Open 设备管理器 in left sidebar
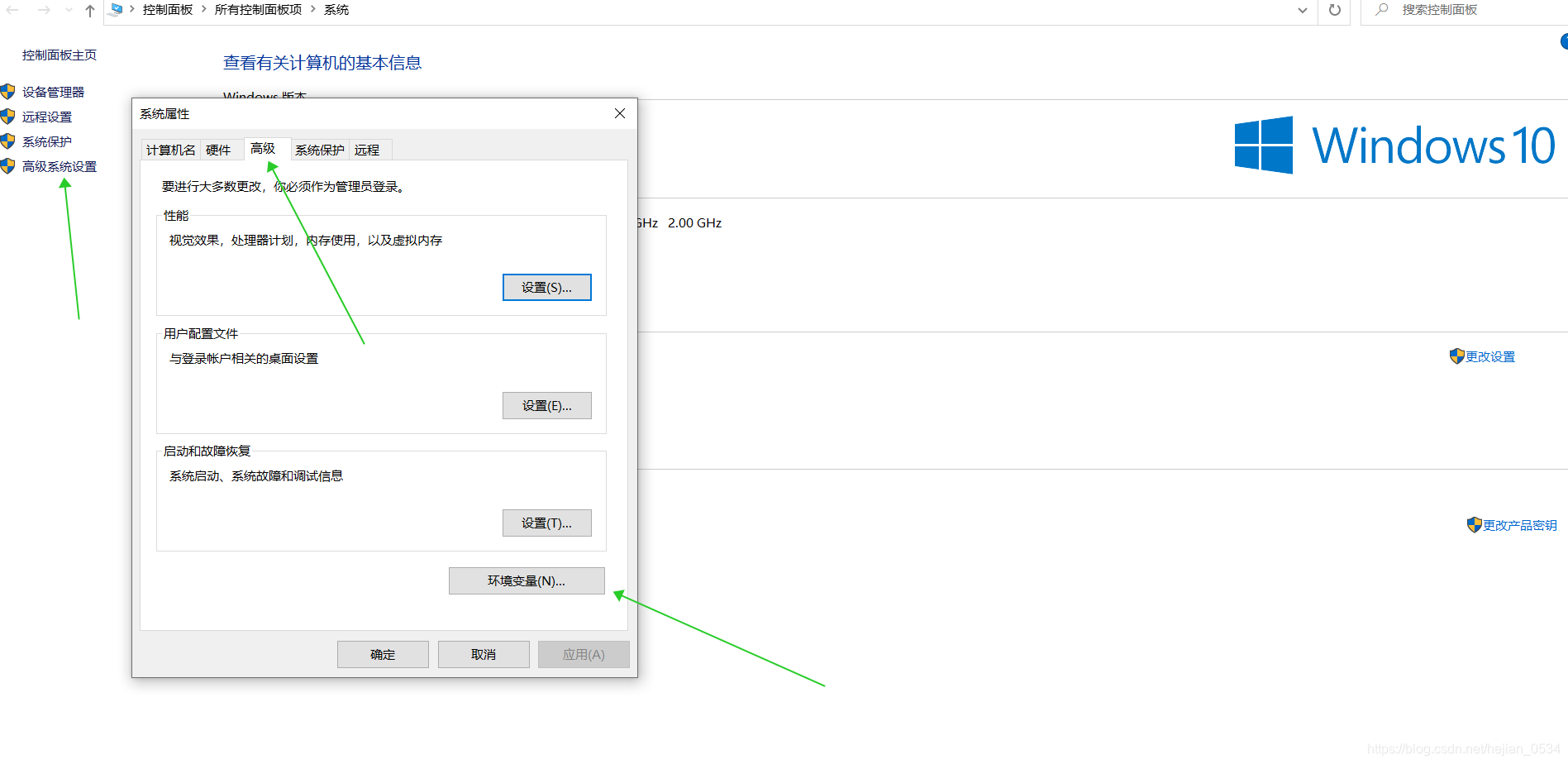This screenshot has height=764, width=1568. (x=54, y=93)
